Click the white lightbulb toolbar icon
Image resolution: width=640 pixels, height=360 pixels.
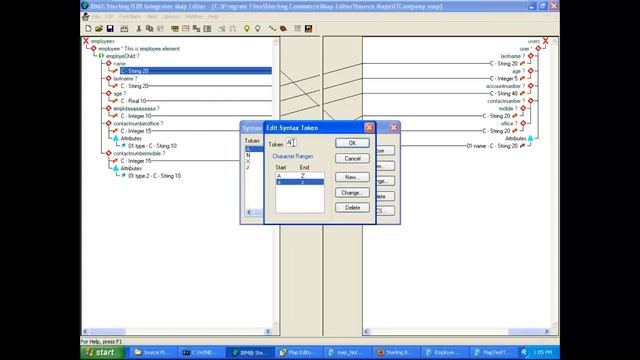click(x=258, y=29)
